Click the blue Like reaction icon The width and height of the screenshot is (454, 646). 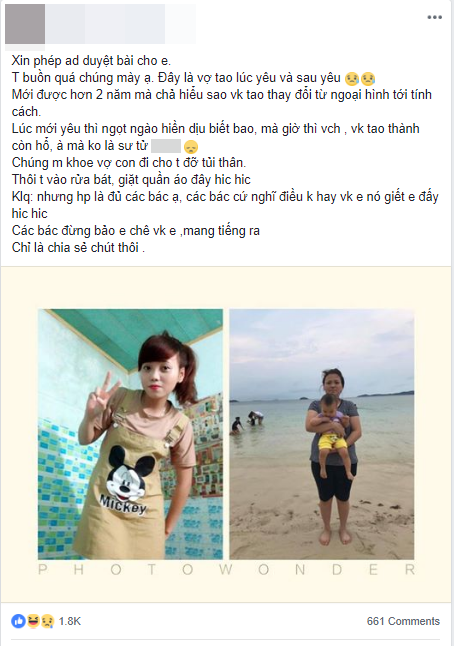click(18, 620)
